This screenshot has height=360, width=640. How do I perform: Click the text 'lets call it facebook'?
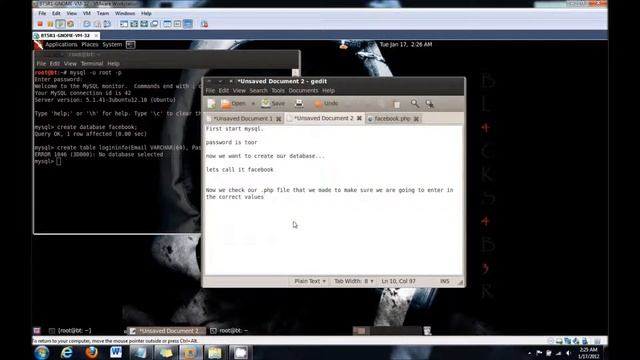(x=240, y=170)
